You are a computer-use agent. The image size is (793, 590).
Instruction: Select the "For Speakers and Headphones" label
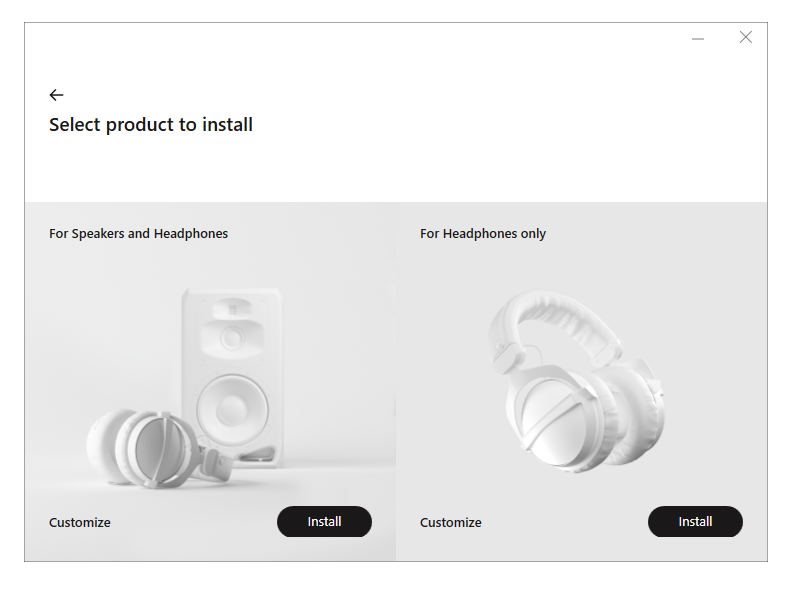coord(139,234)
